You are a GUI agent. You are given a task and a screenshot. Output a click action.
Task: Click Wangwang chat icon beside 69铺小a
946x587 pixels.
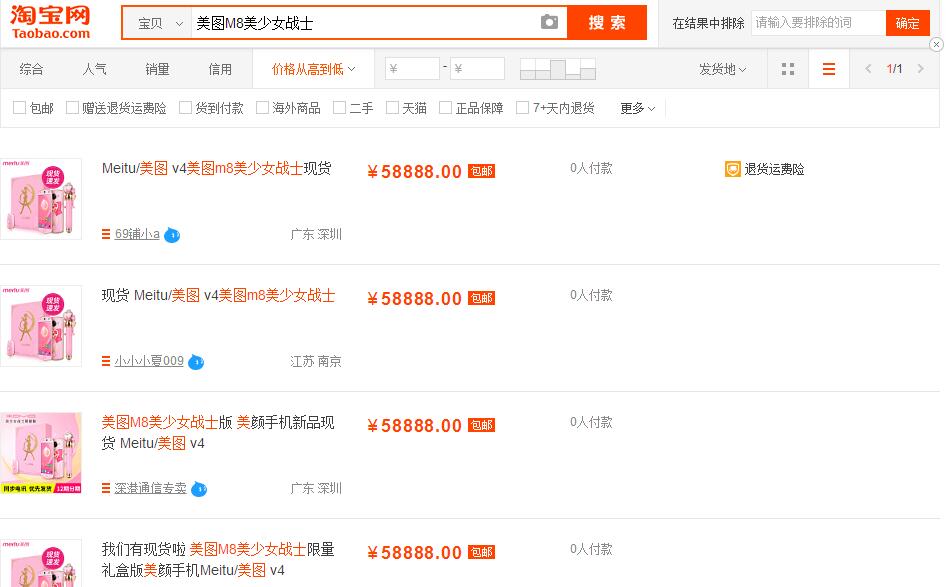(172, 235)
